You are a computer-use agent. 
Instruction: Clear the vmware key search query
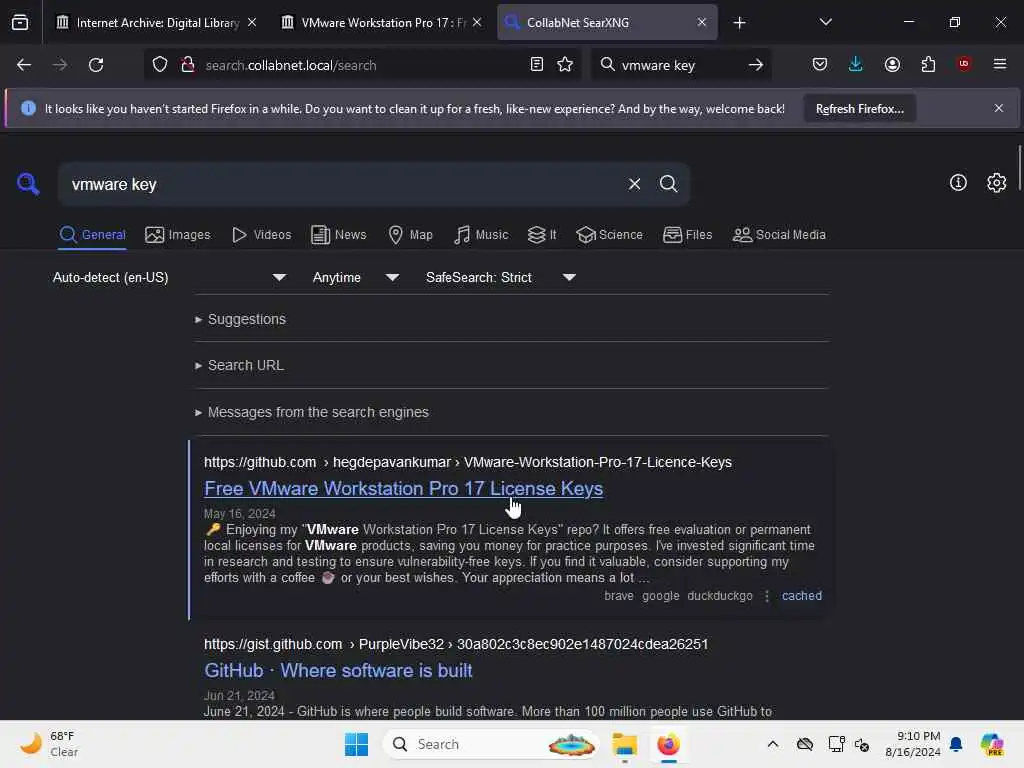click(x=634, y=184)
